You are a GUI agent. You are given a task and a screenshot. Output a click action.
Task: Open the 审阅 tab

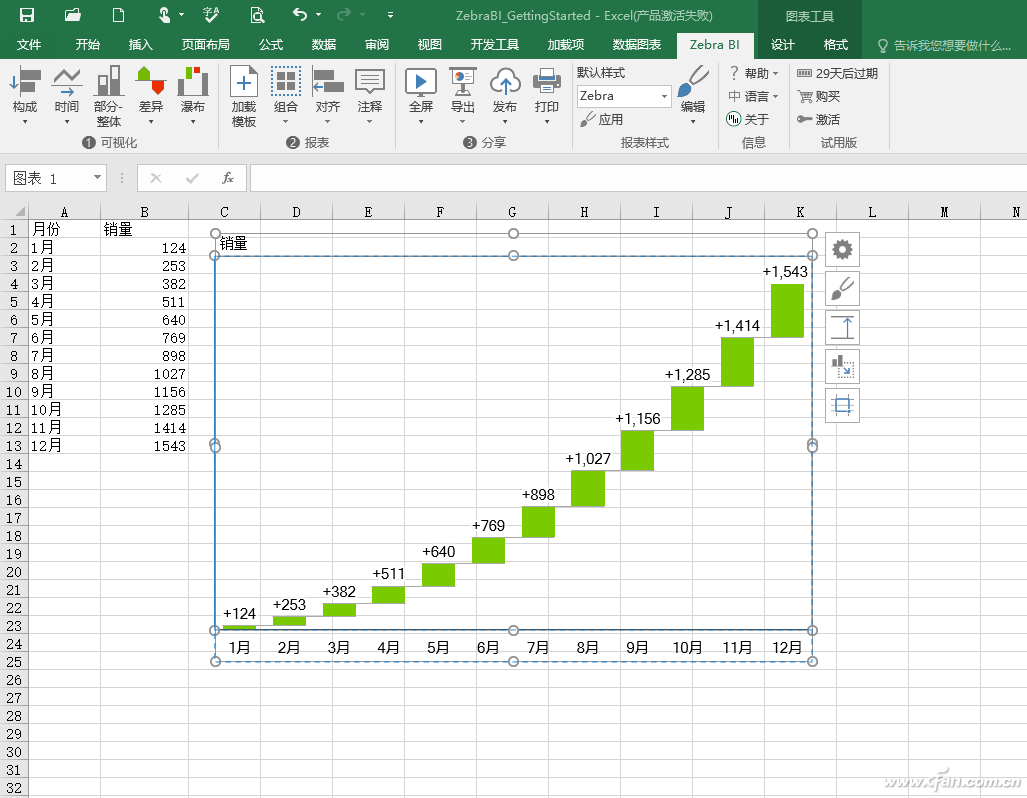(x=377, y=45)
